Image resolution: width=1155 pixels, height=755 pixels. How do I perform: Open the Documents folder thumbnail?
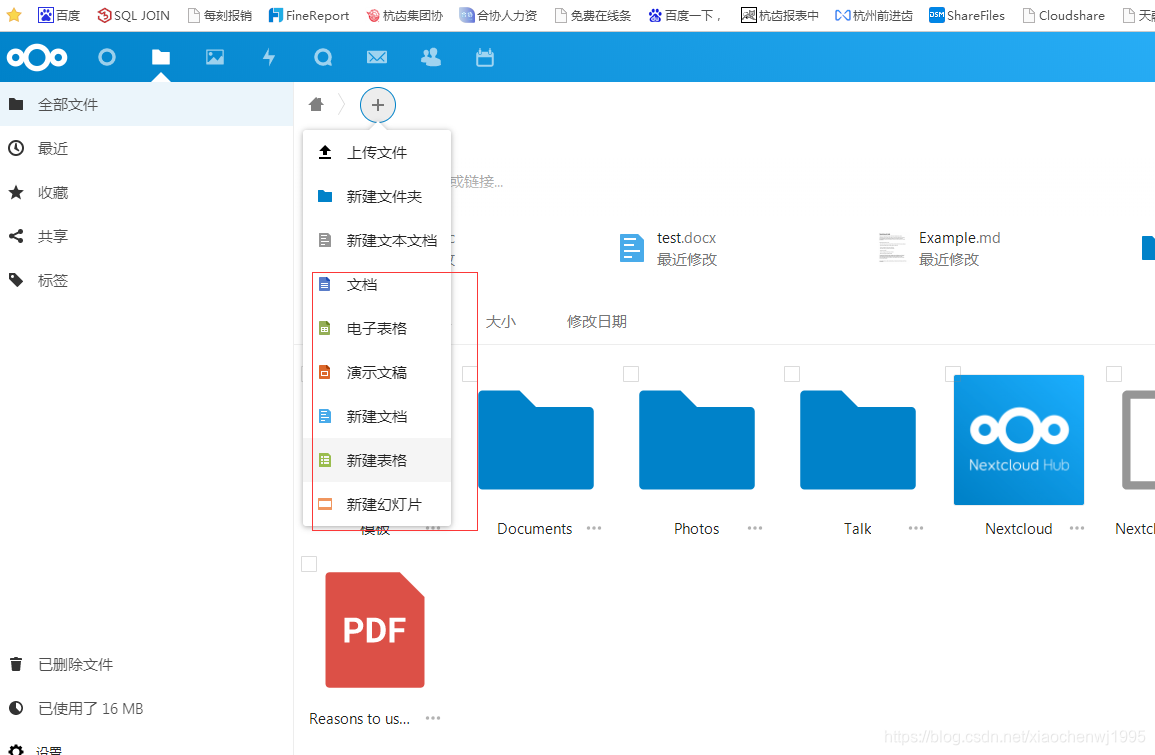coord(536,440)
